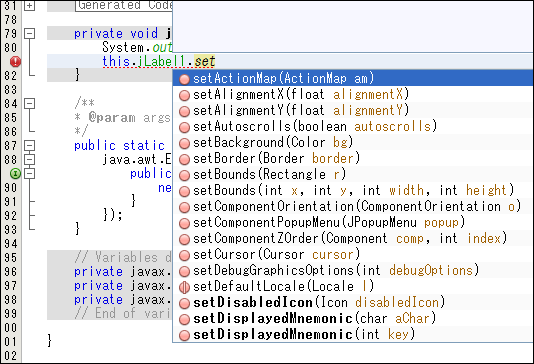Click the icon beside setCursor suggestion
The width and height of the screenshot is (534, 364).
tap(184, 255)
